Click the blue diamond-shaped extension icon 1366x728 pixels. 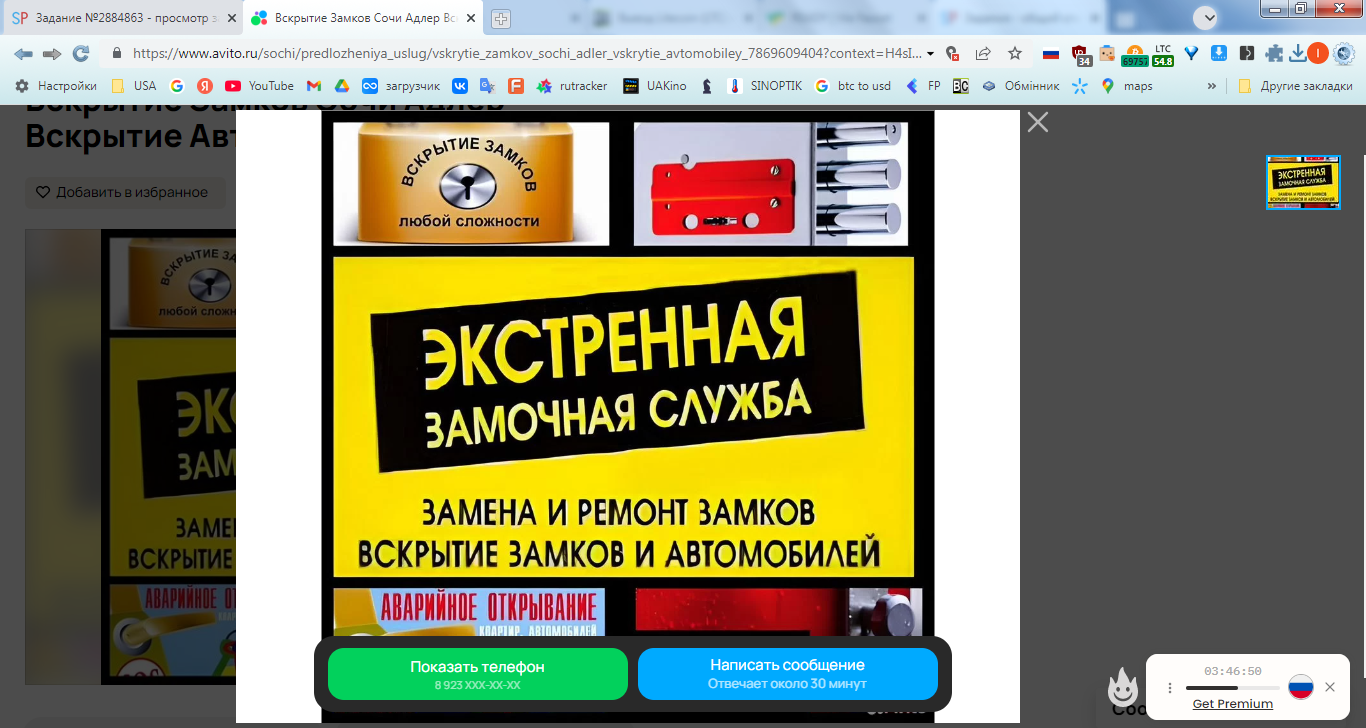(x=1191, y=53)
